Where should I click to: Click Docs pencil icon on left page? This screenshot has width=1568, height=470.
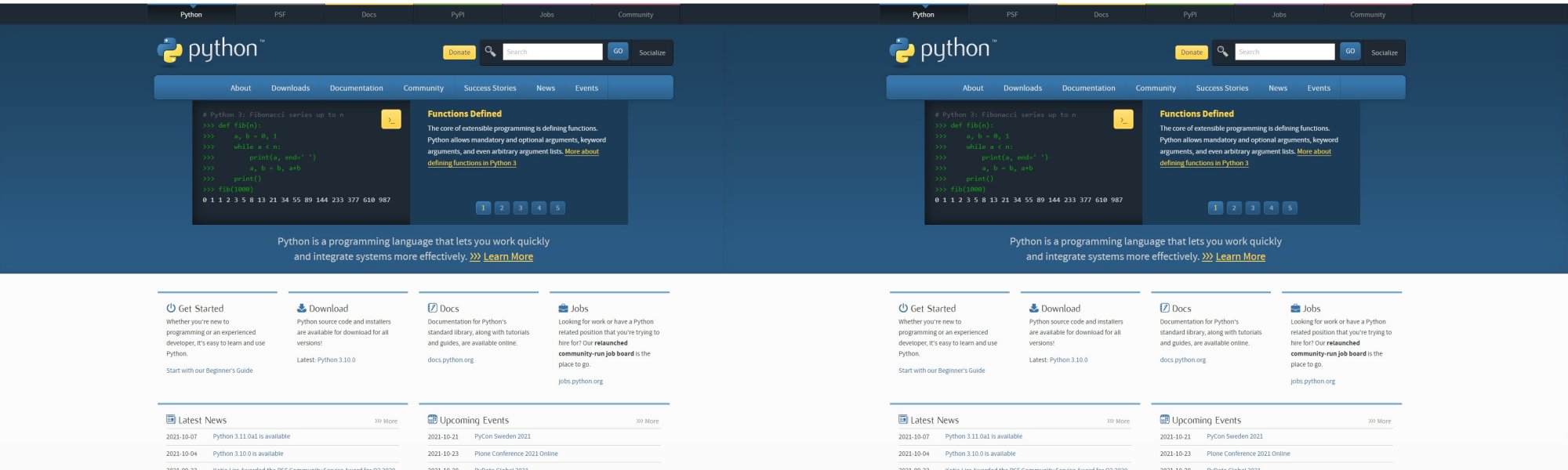point(433,308)
